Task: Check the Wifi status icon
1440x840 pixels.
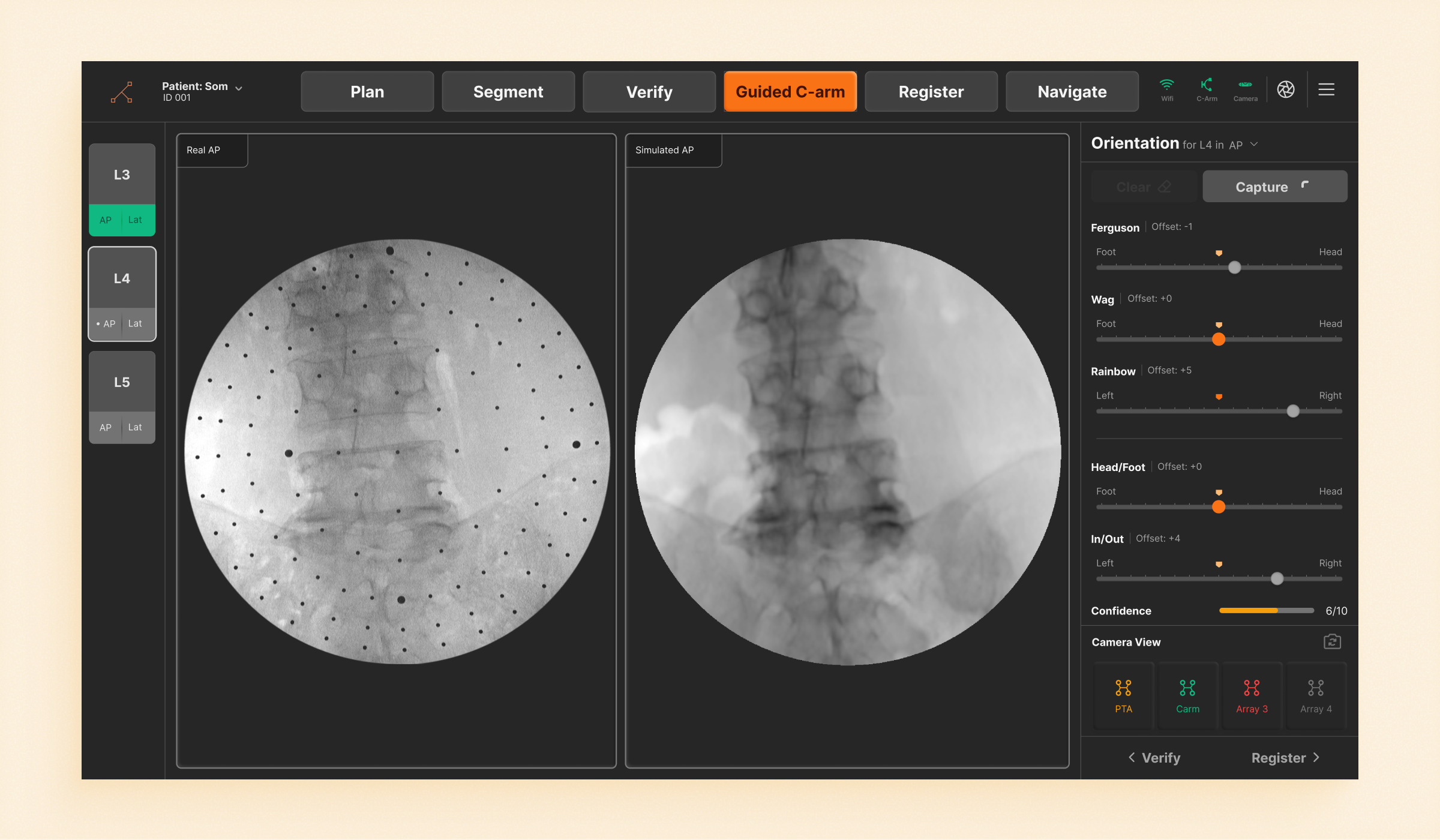Action: [x=1167, y=90]
